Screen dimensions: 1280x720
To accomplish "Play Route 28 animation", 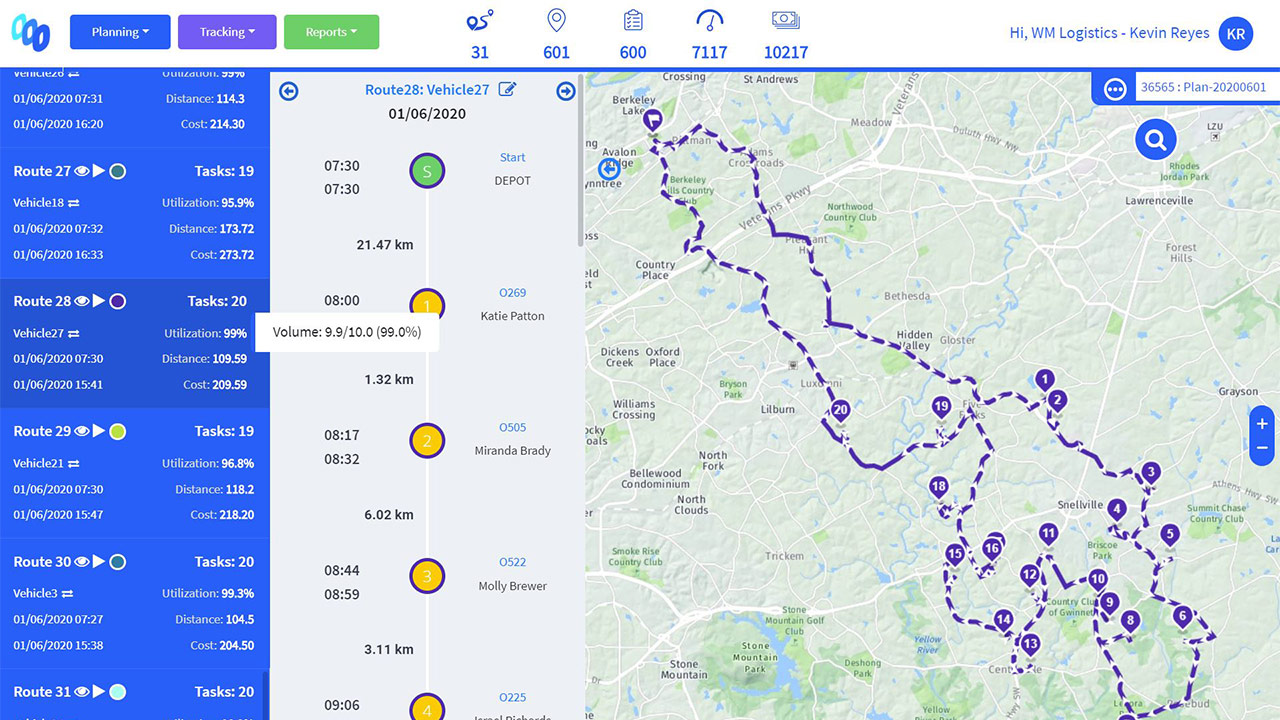I will [x=99, y=301].
